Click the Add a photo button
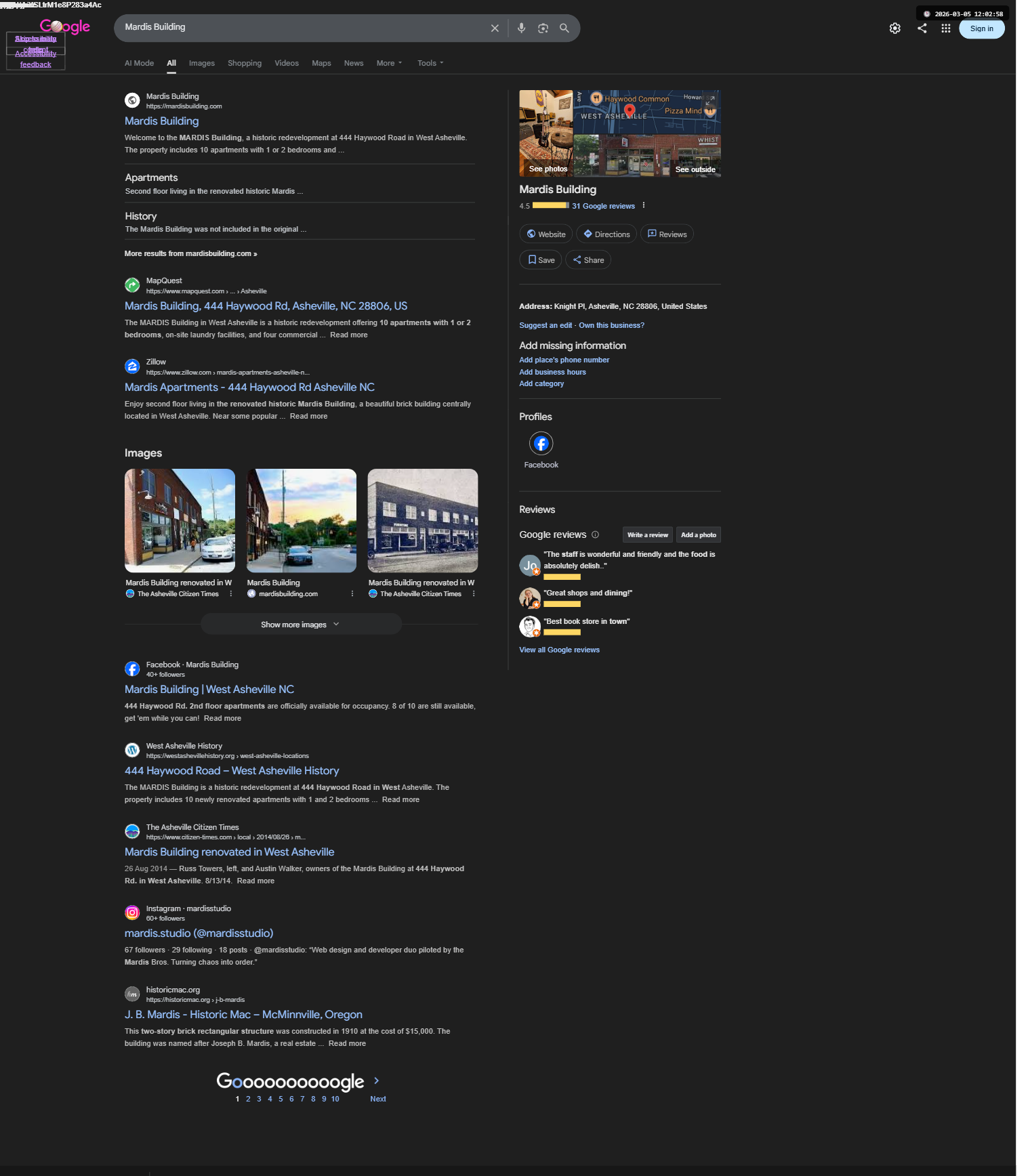 tap(699, 535)
